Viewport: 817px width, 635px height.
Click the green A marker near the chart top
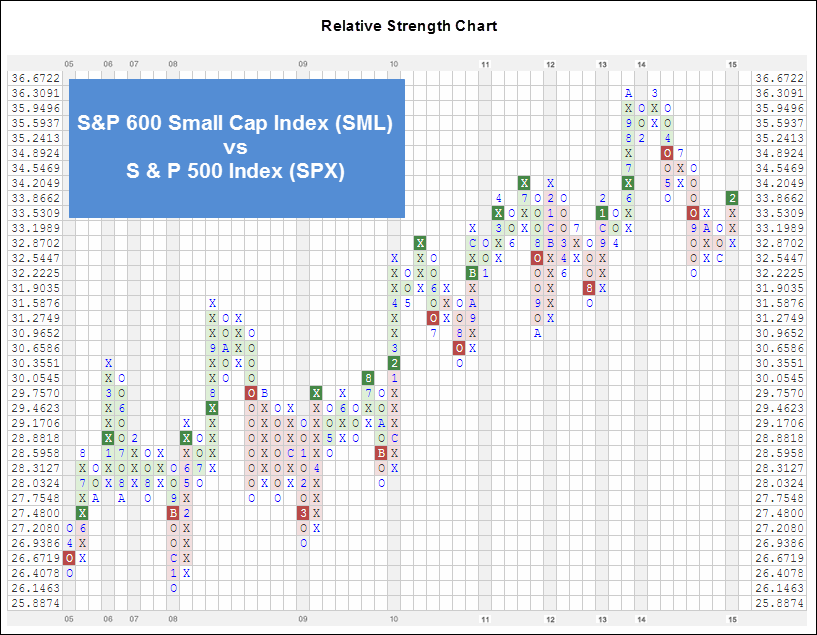coord(628,93)
